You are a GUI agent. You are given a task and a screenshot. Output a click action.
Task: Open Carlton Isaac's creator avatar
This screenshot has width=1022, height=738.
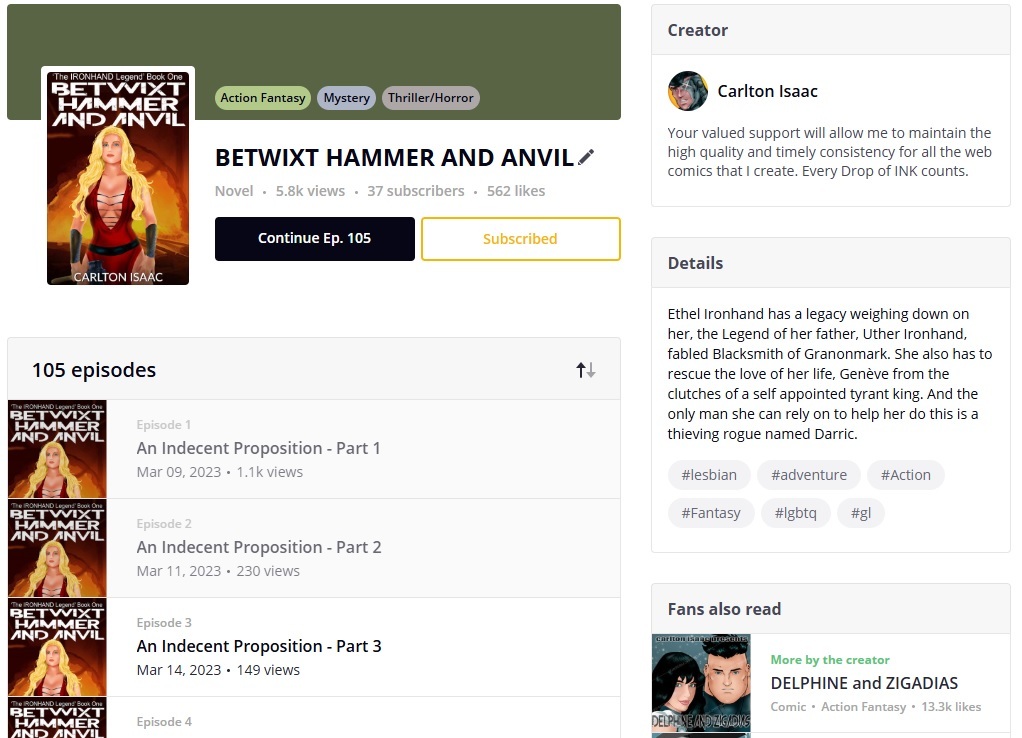688,91
